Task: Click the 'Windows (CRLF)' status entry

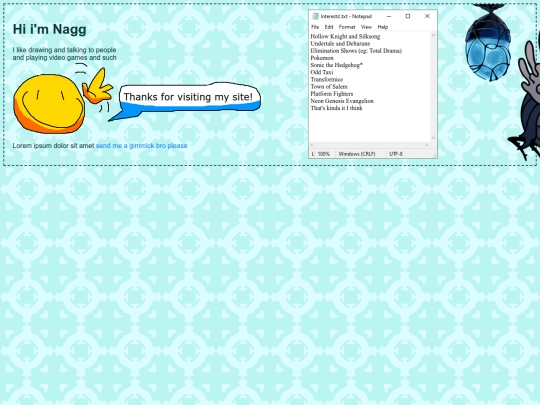Action: tap(357, 154)
